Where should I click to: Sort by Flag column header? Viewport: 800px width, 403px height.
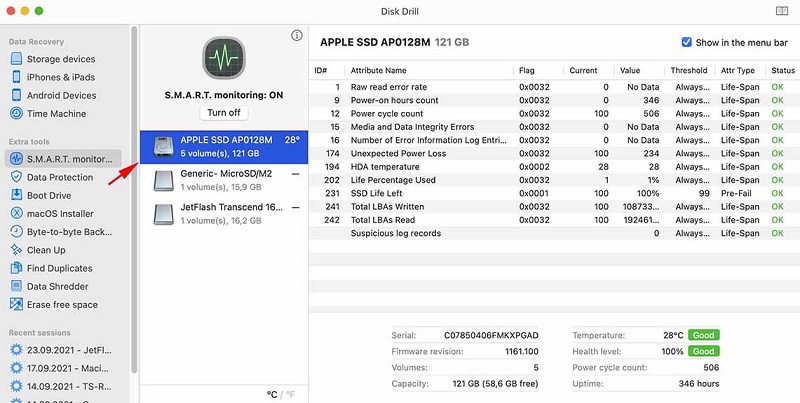pos(527,70)
